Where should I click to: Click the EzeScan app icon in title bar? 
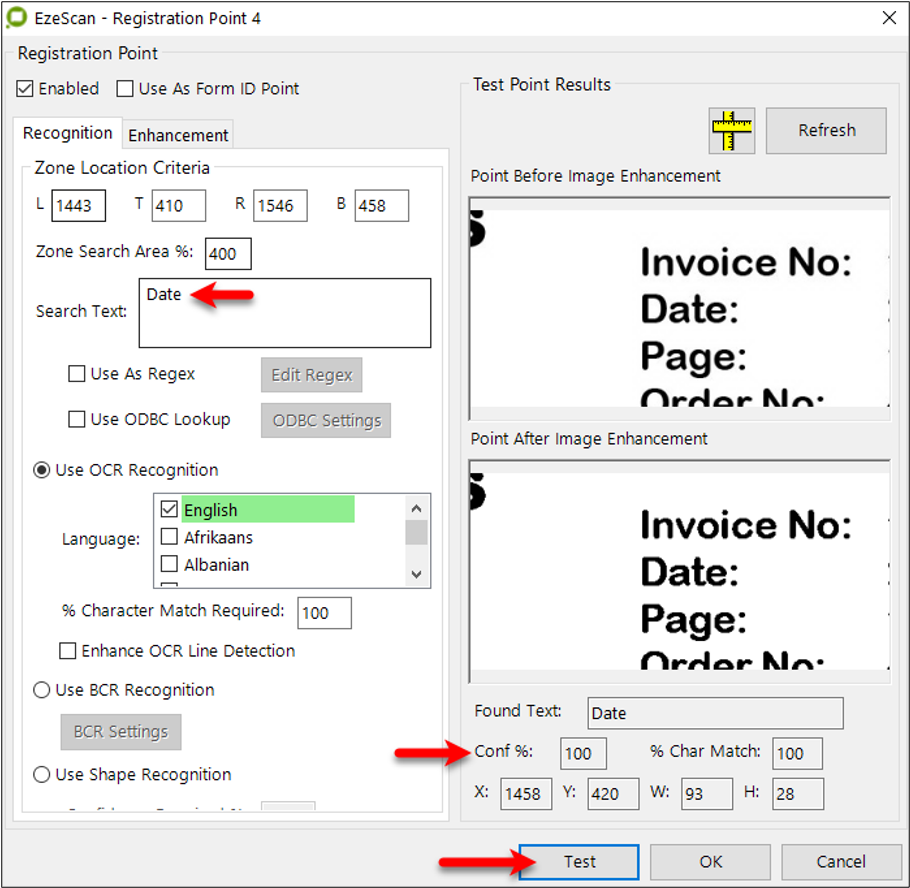[x=17, y=17]
